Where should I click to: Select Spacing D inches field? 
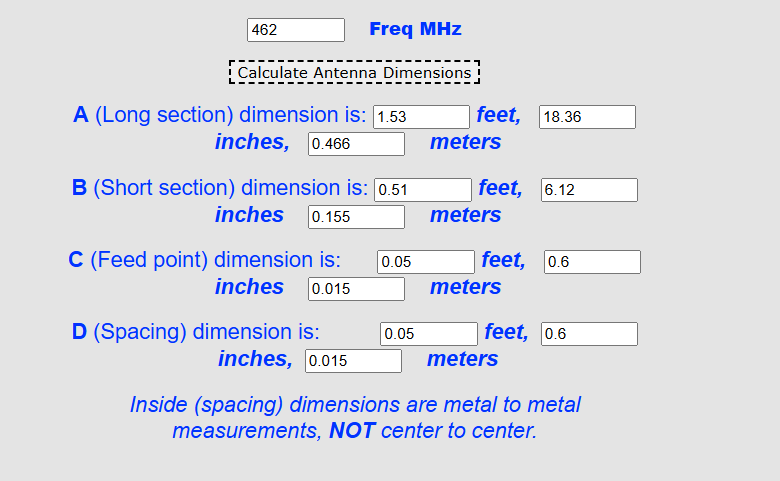pos(589,334)
